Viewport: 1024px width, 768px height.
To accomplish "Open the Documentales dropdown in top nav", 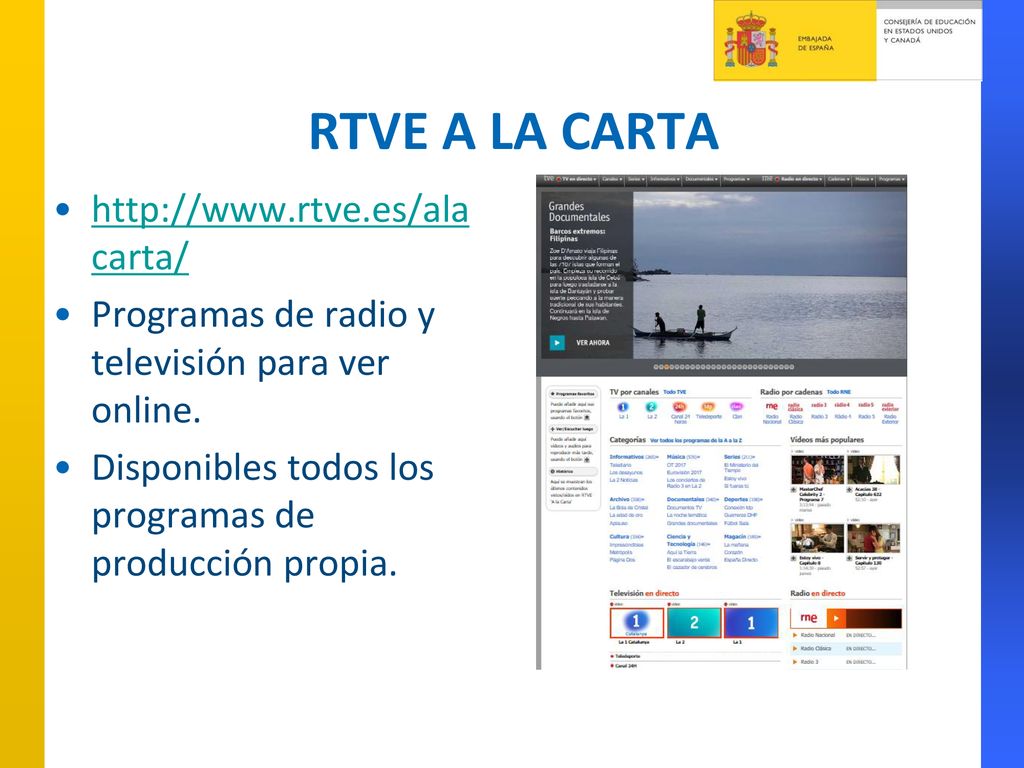I will 701,179.
